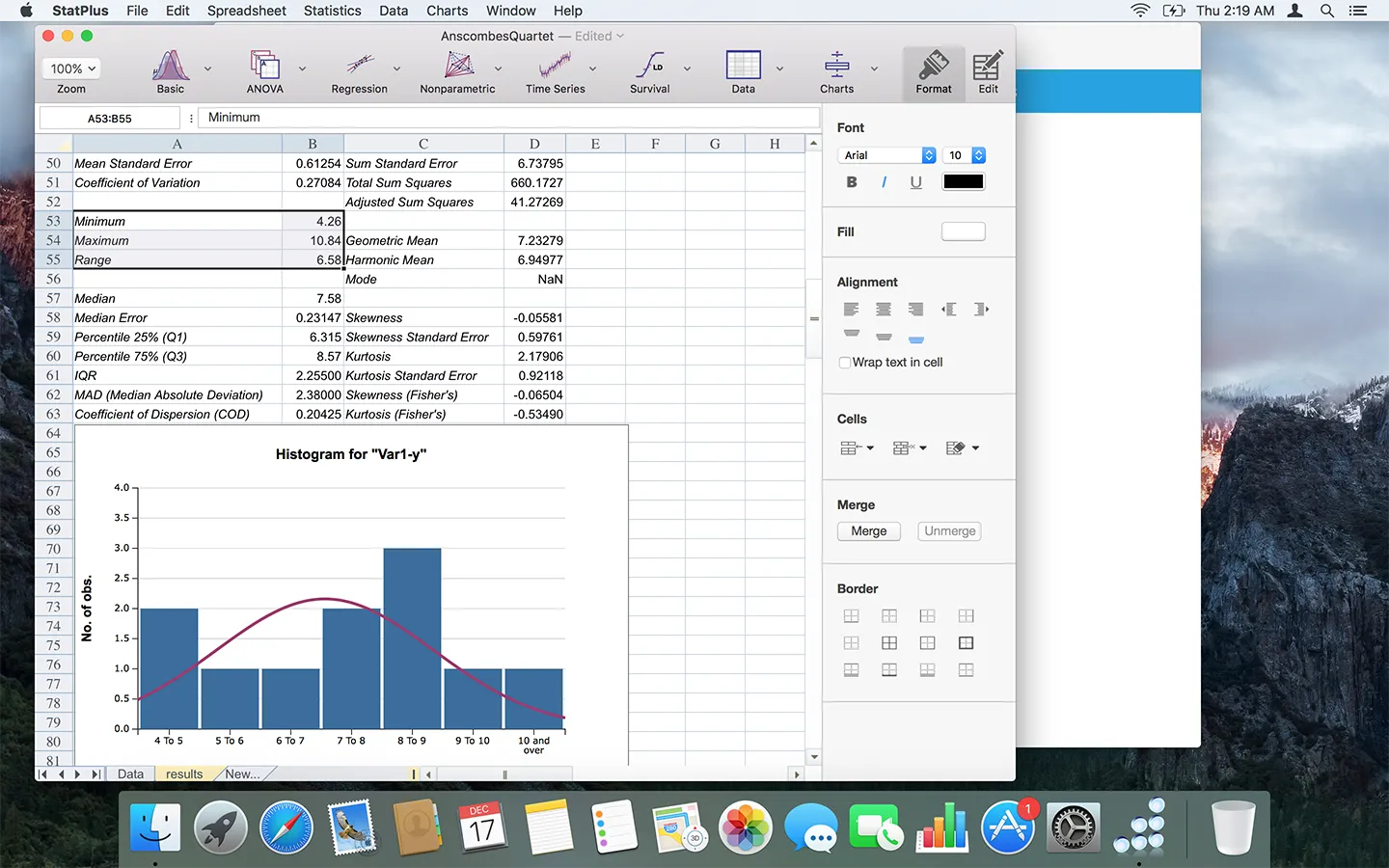Click the ANOVA toolbar icon
1389x868 pixels.
pos(264,67)
